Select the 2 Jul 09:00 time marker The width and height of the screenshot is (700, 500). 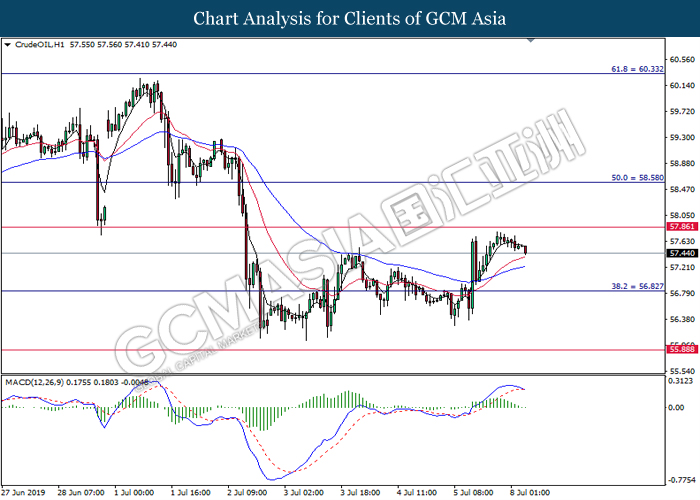(x=250, y=493)
